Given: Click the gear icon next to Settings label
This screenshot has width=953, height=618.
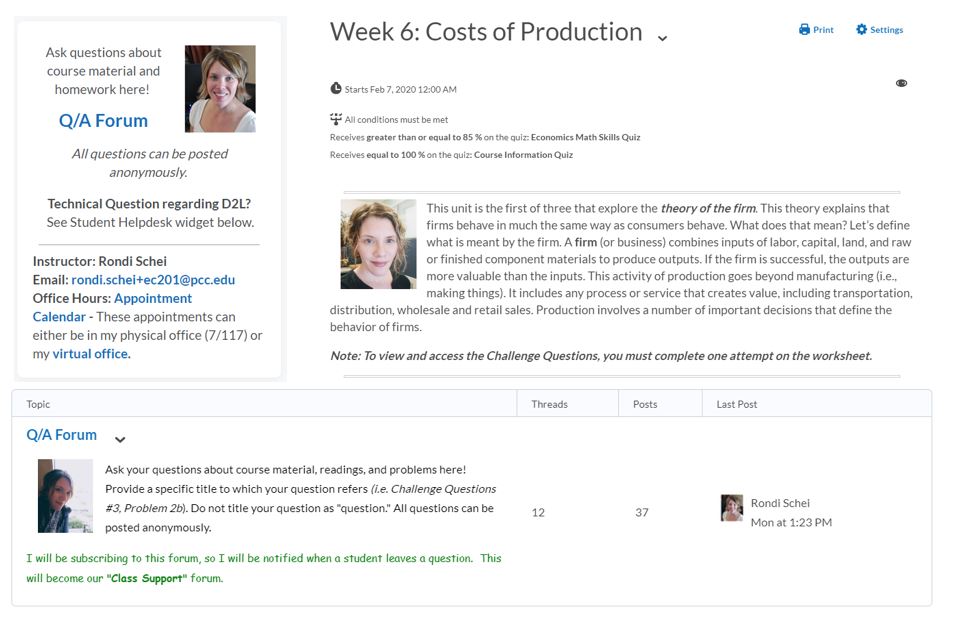Looking at the screenshot, I should (860, 29).
